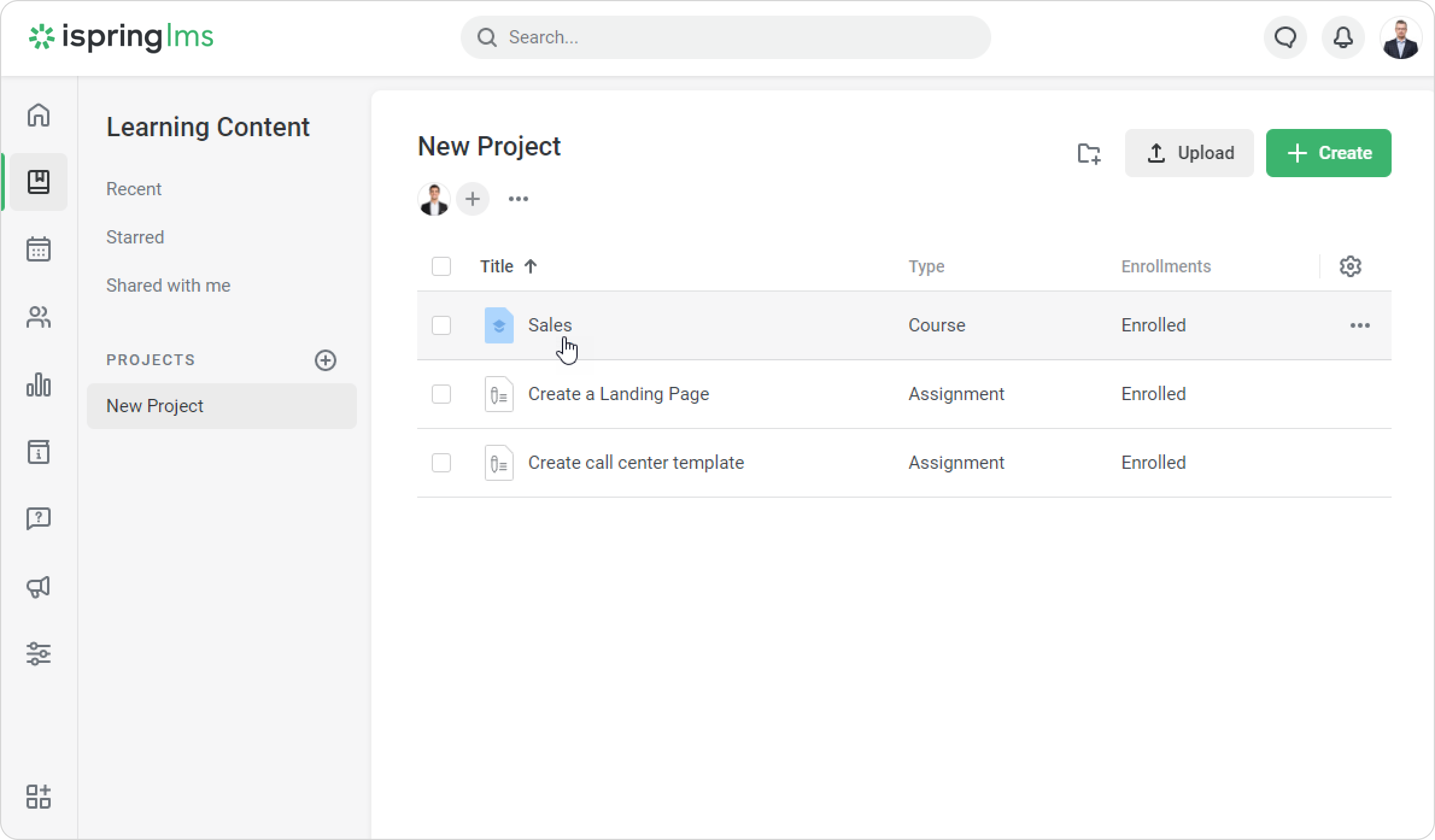
Task: Go to the Starred section
Action: [135, 237]
